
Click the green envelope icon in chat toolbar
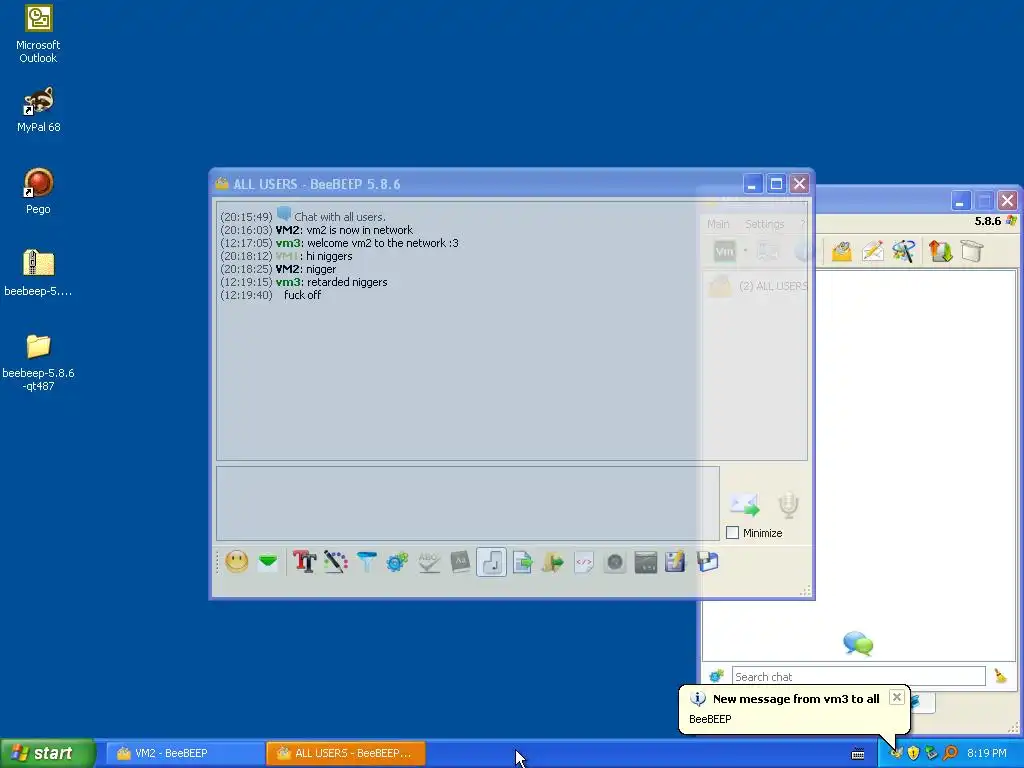pyautogui.click(x=268, y=562)
